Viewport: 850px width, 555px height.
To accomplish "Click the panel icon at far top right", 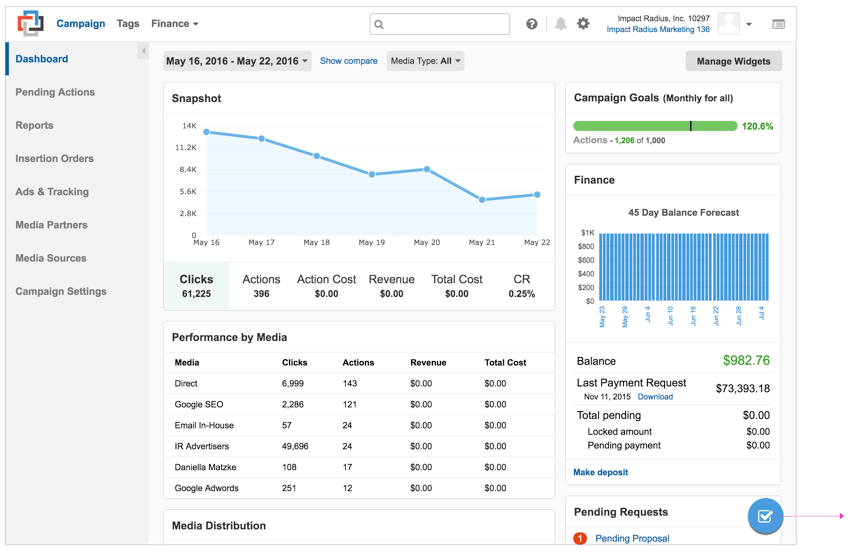I will 778,24.
